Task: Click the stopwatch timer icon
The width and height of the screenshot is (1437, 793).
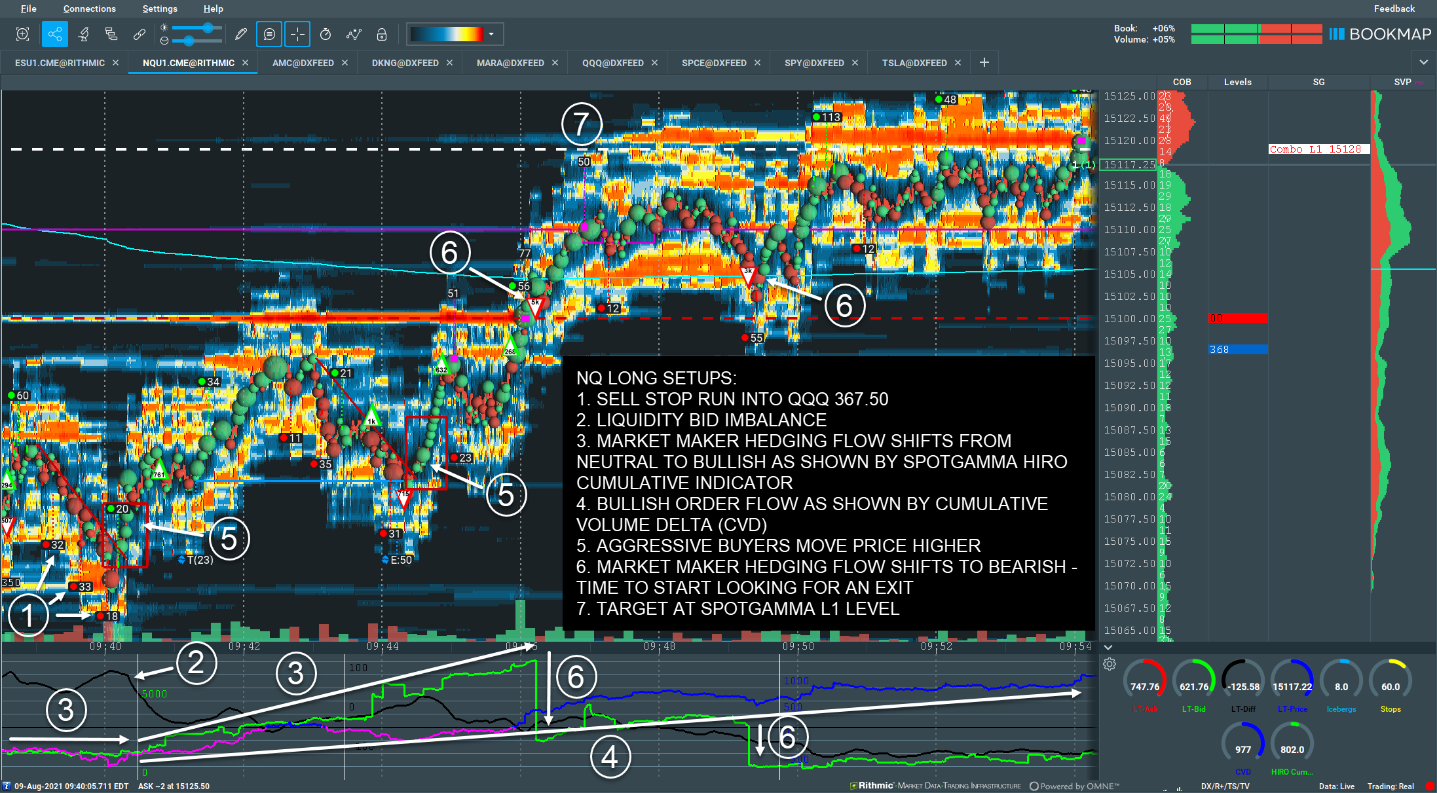Action: [326, 34]
